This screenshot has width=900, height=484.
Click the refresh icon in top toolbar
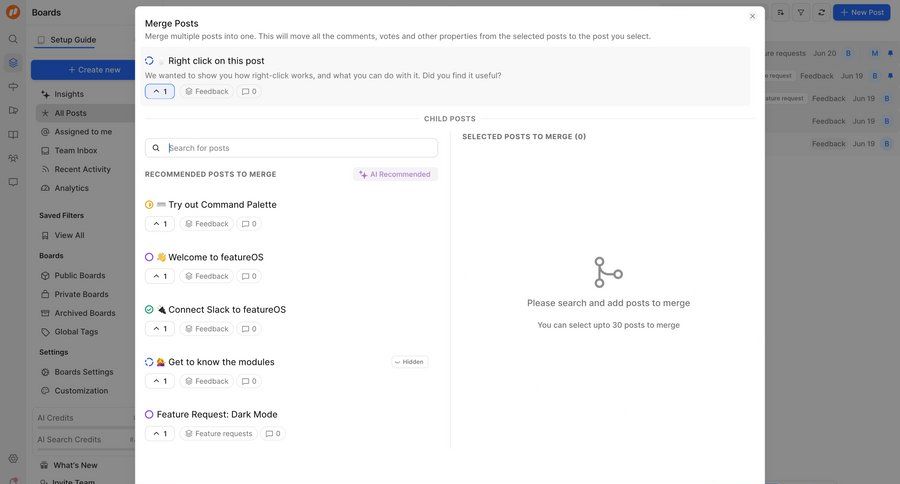click(821, 12)
